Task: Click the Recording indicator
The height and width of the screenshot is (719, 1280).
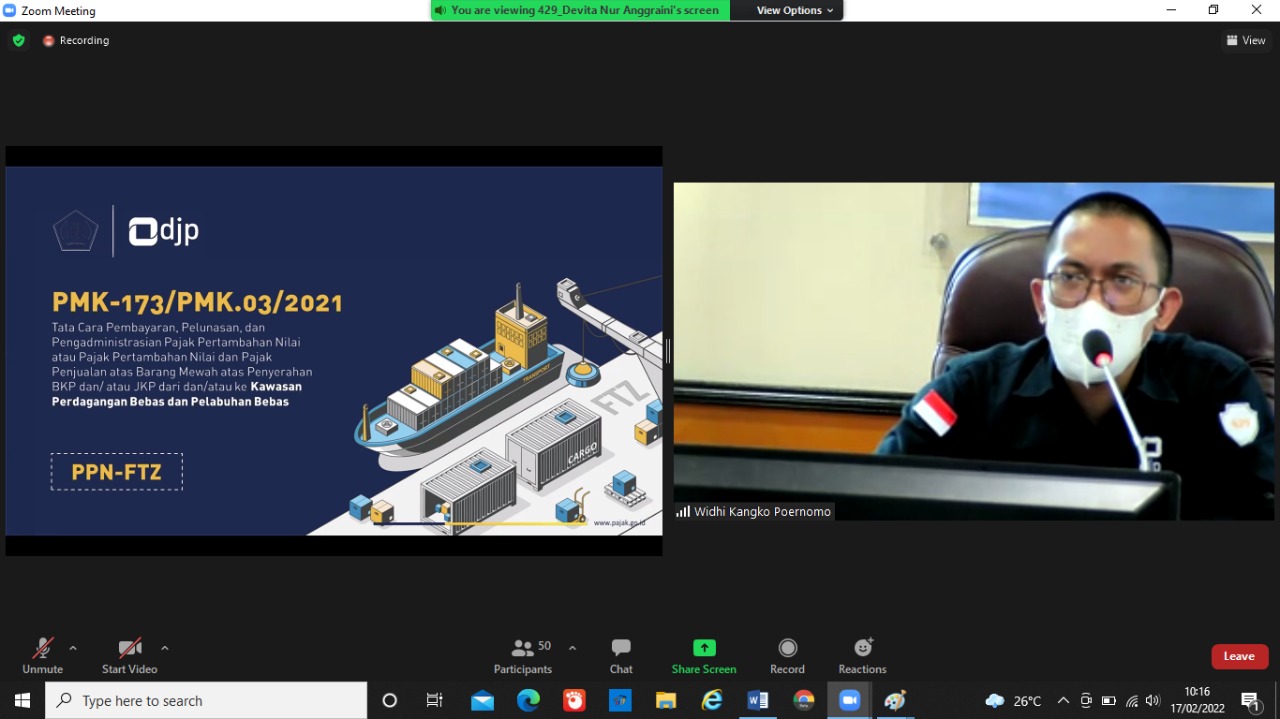Action: [x=76, y=40]
